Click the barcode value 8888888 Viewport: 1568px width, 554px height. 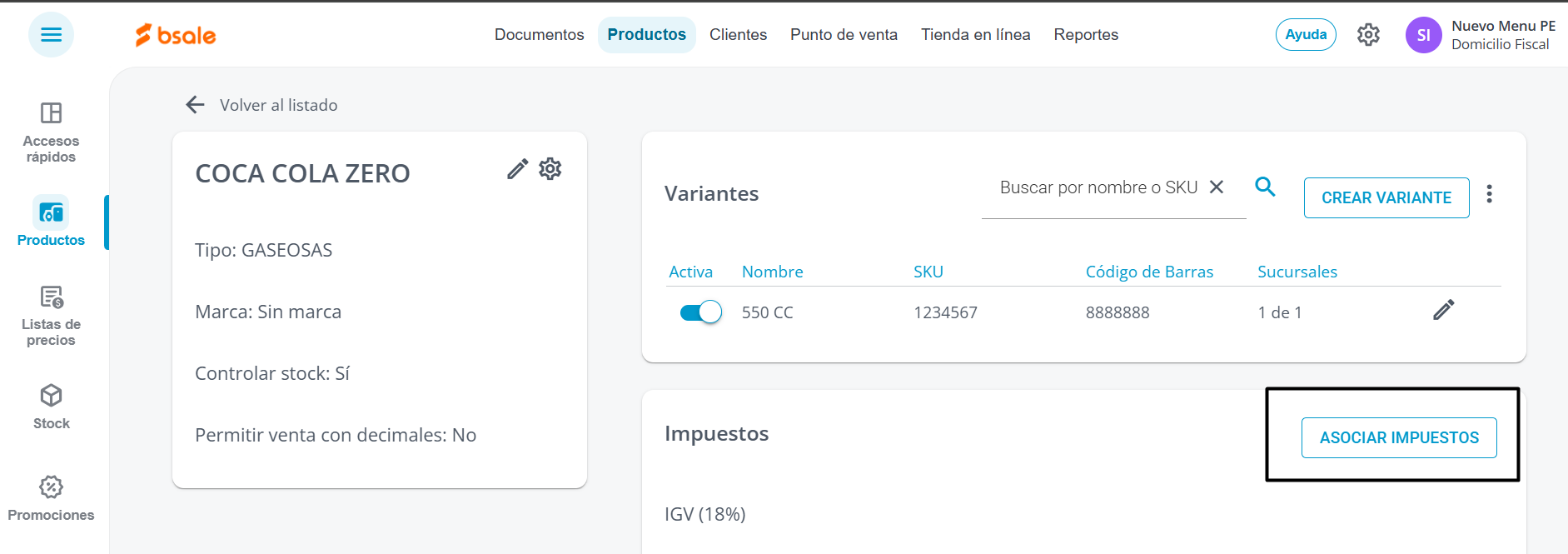point(1118,313)
